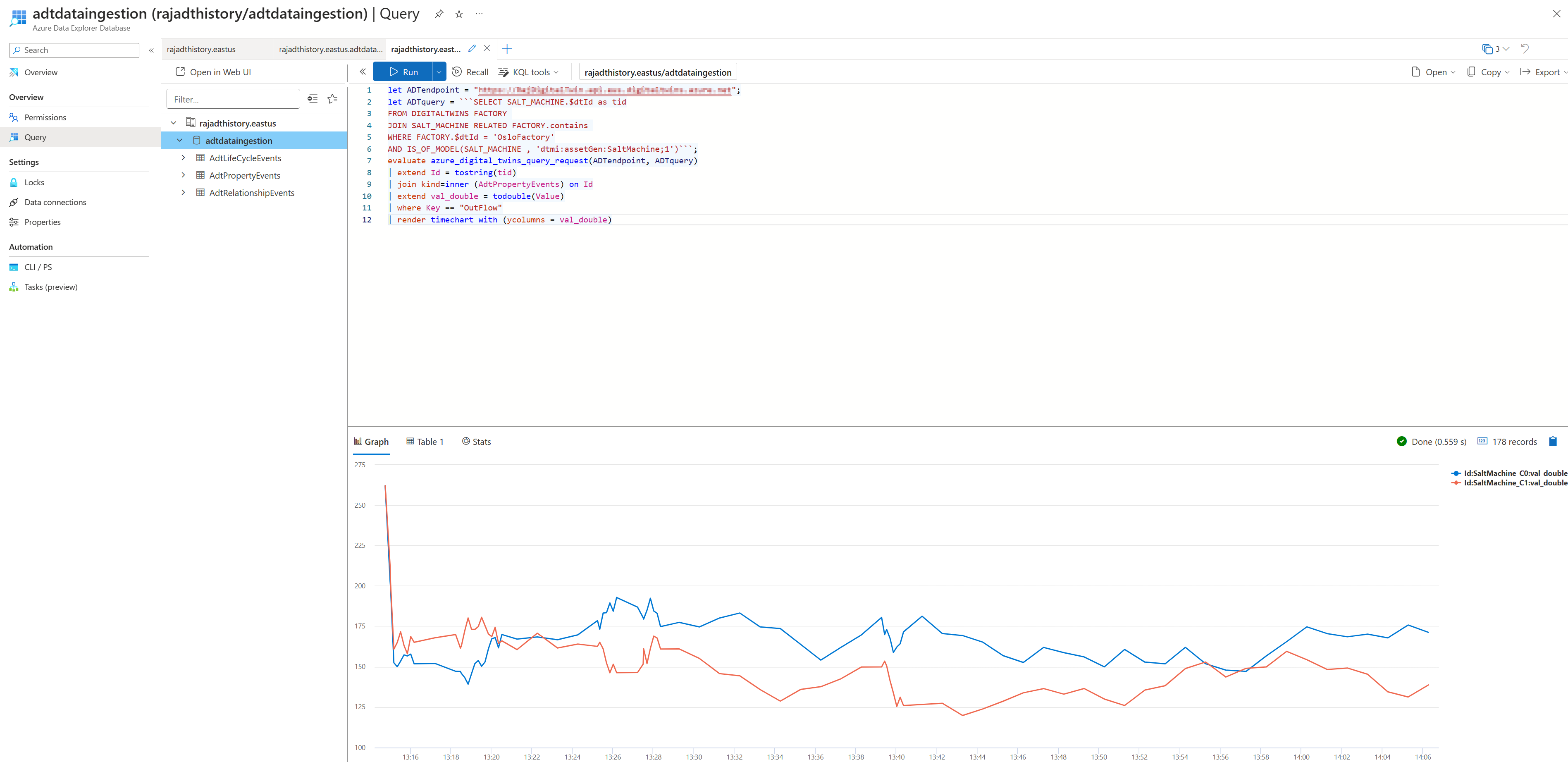This screenshot has width=1568, height=762.
Task: Click the favorites star-list icon next to Filter
Action: click(x=332, y=98)
